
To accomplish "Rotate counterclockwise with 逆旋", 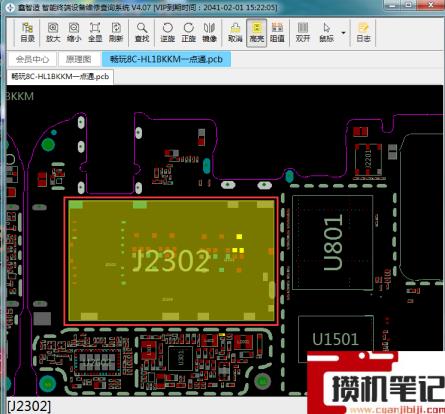I will tap(167, 33).
